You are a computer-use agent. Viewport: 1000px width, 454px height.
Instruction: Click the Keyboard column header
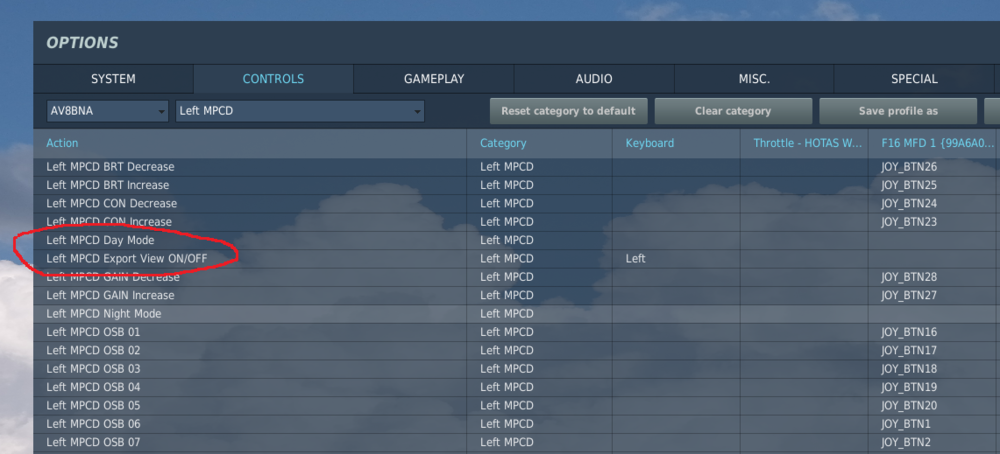click(x=677, y=143)
